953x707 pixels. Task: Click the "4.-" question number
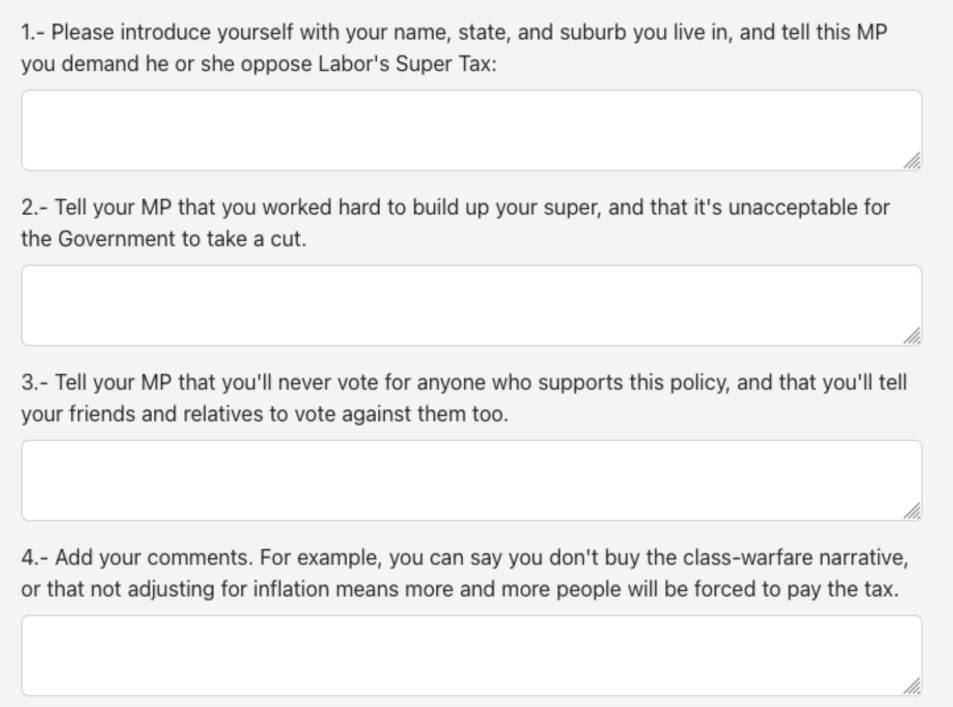coord(34,557)
